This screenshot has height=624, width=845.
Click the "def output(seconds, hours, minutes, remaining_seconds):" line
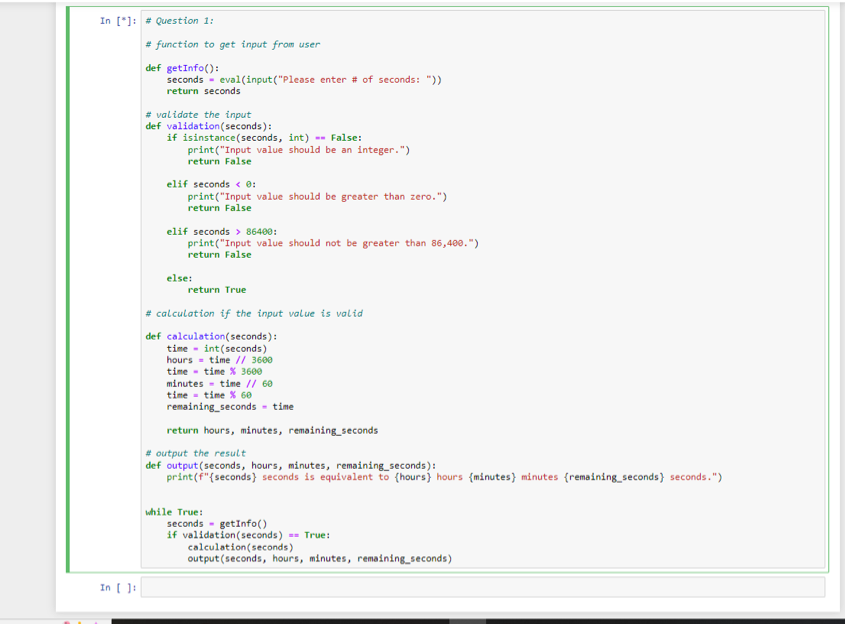tap(290, 466)
